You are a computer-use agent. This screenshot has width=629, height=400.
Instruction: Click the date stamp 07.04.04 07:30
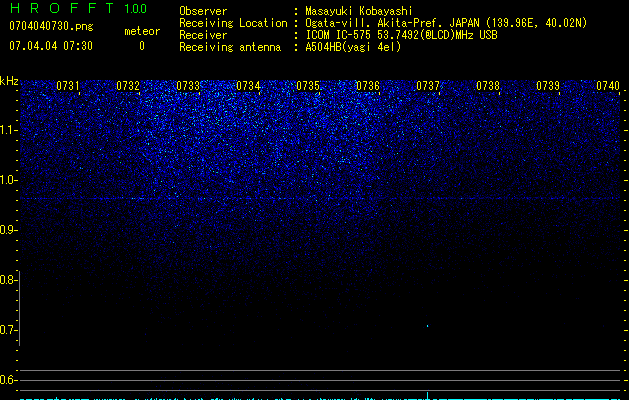[51, 46]
